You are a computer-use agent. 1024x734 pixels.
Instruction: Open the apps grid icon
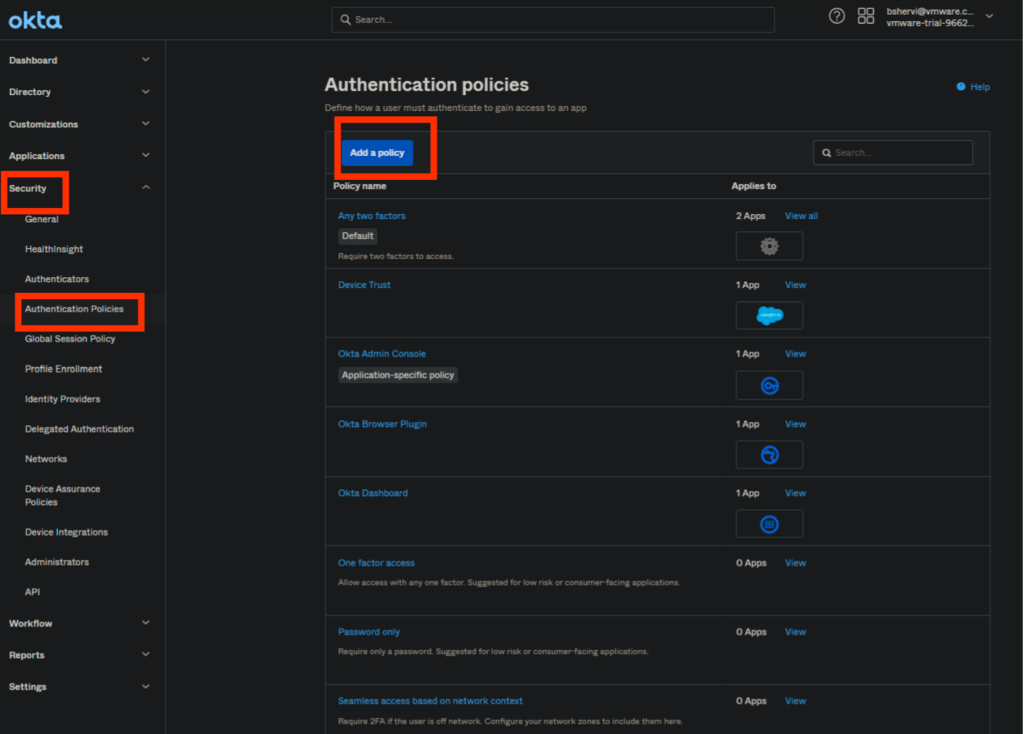866,16
